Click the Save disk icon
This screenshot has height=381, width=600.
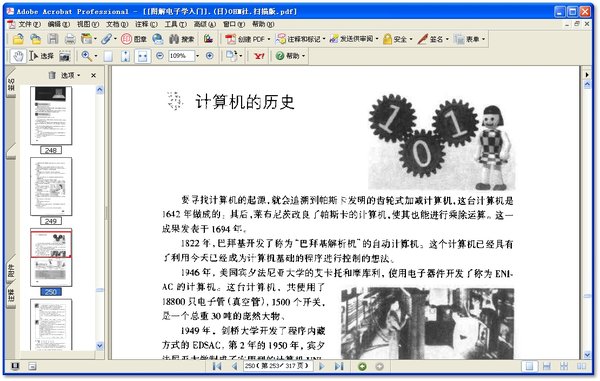(53, 39)
